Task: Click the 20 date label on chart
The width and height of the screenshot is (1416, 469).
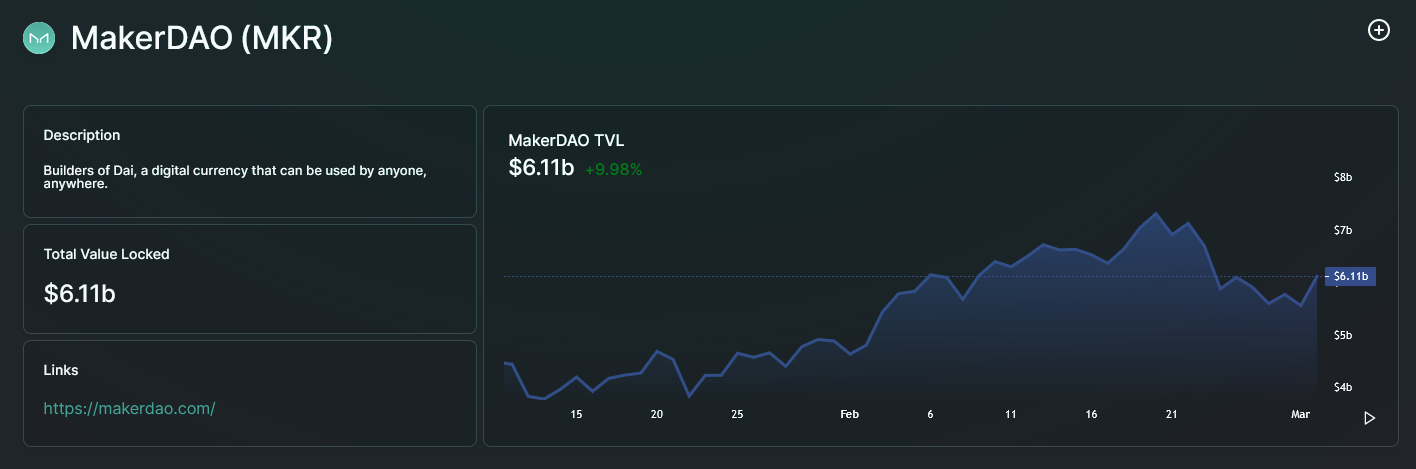Action: (x=657, y=414)
